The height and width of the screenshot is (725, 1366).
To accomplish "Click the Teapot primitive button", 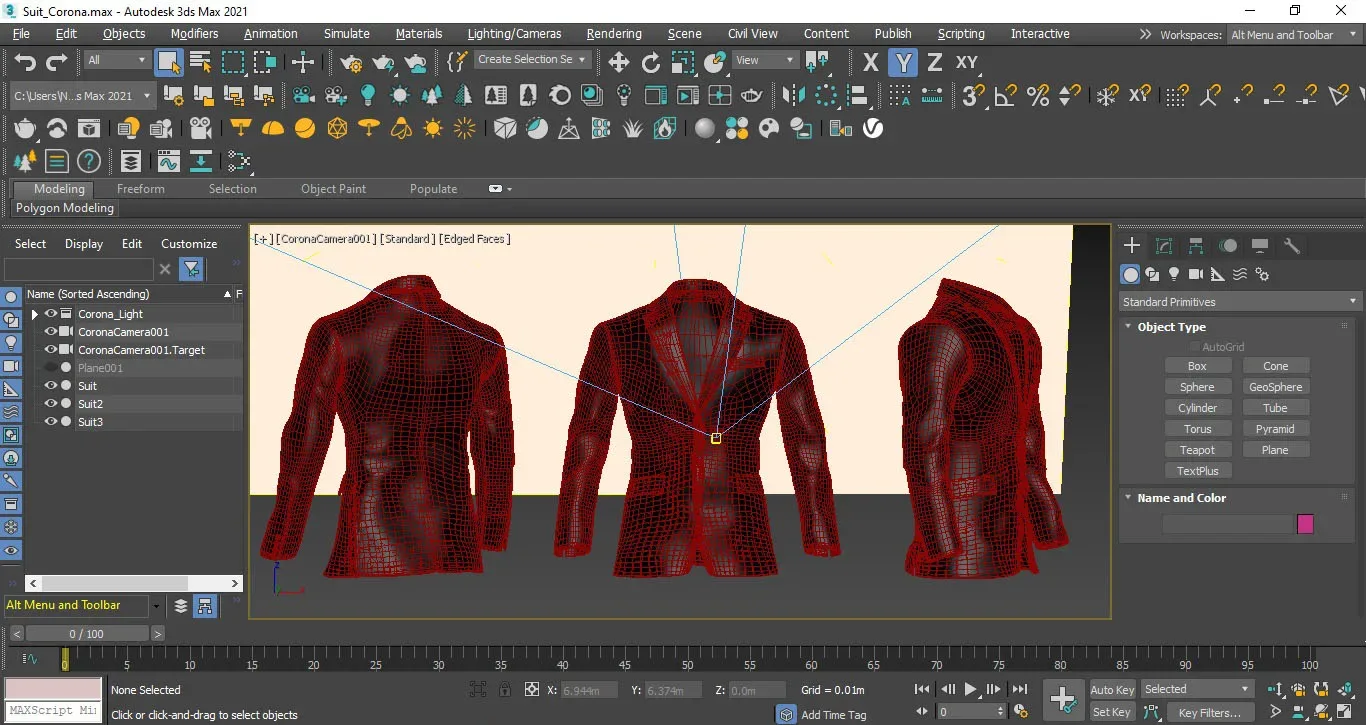I will click(1197, 450).
